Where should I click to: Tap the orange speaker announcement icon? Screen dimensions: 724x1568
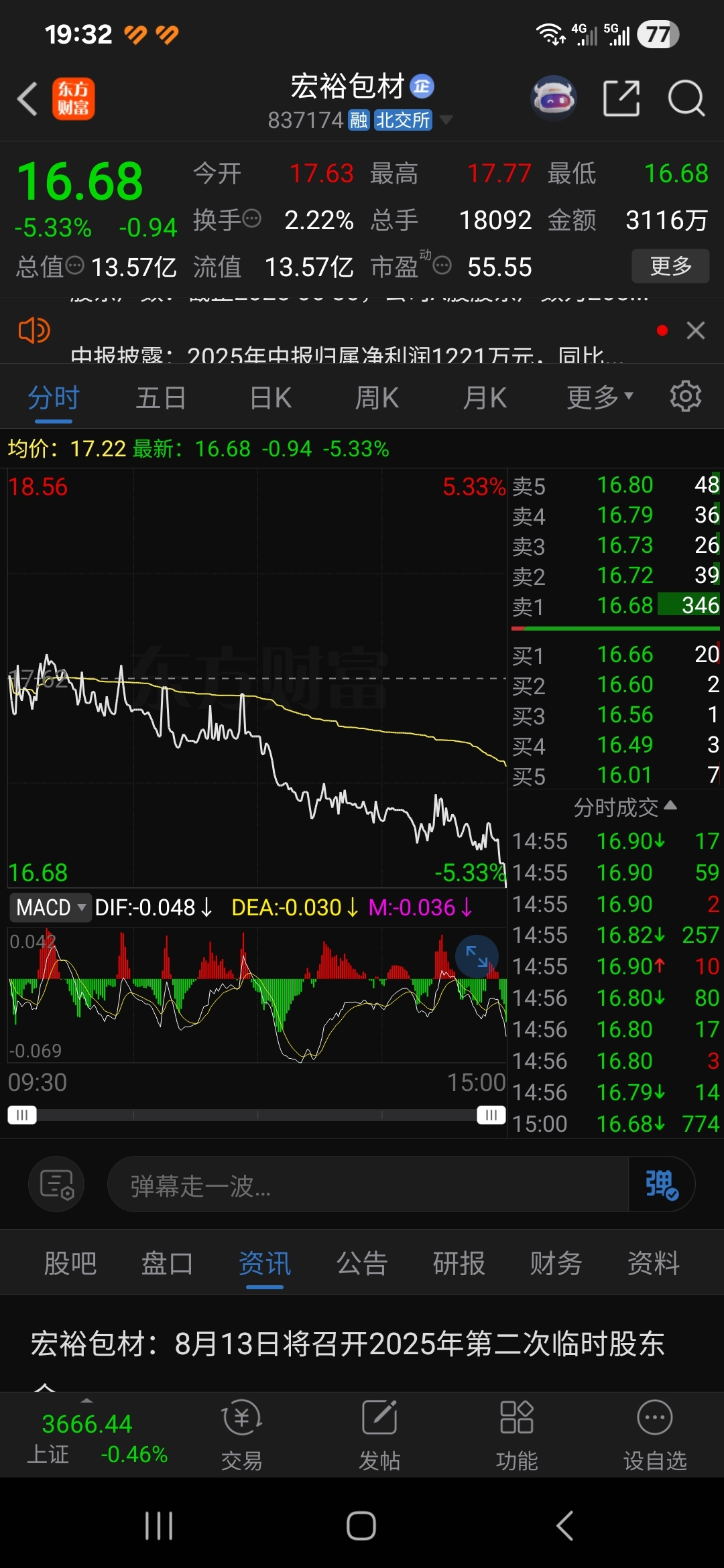(x=34, y=330)
